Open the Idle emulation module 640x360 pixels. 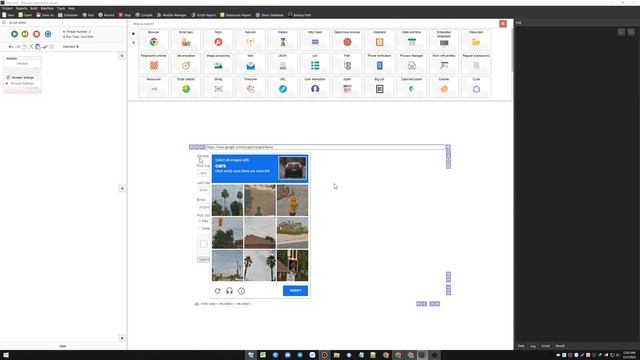point(186,63)
